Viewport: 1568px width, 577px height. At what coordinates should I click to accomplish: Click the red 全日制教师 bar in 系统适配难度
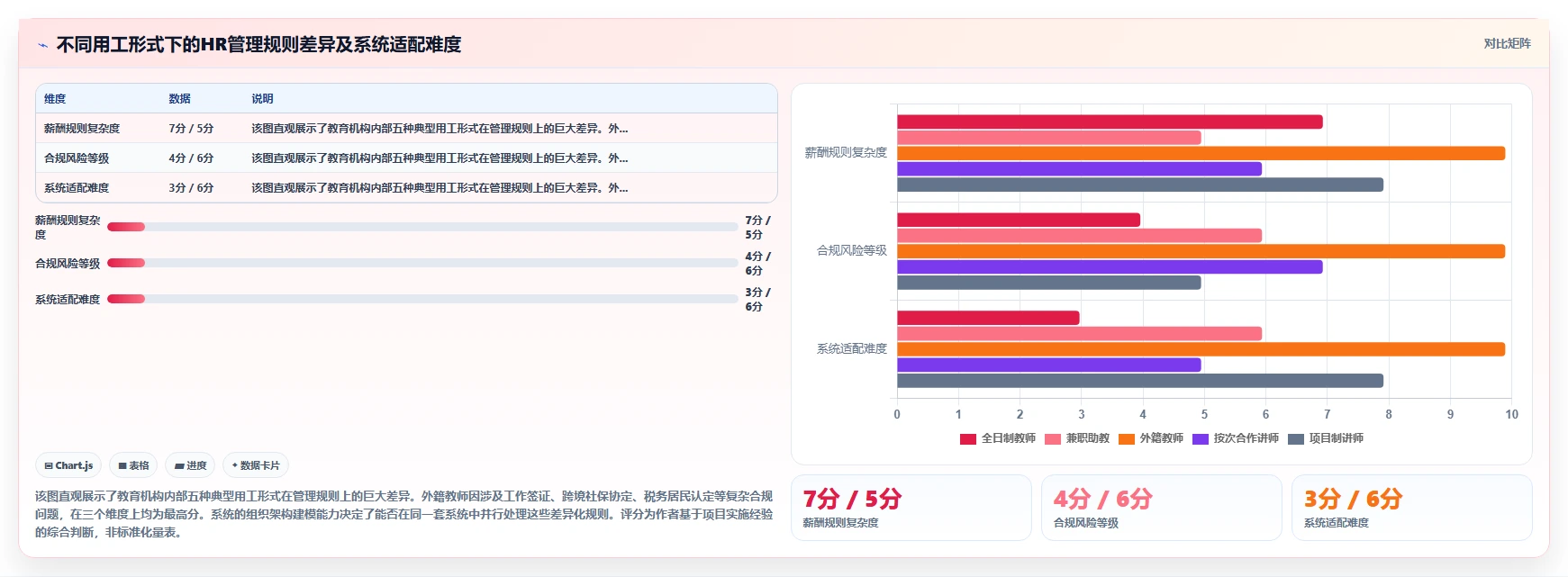coord(988,318)
